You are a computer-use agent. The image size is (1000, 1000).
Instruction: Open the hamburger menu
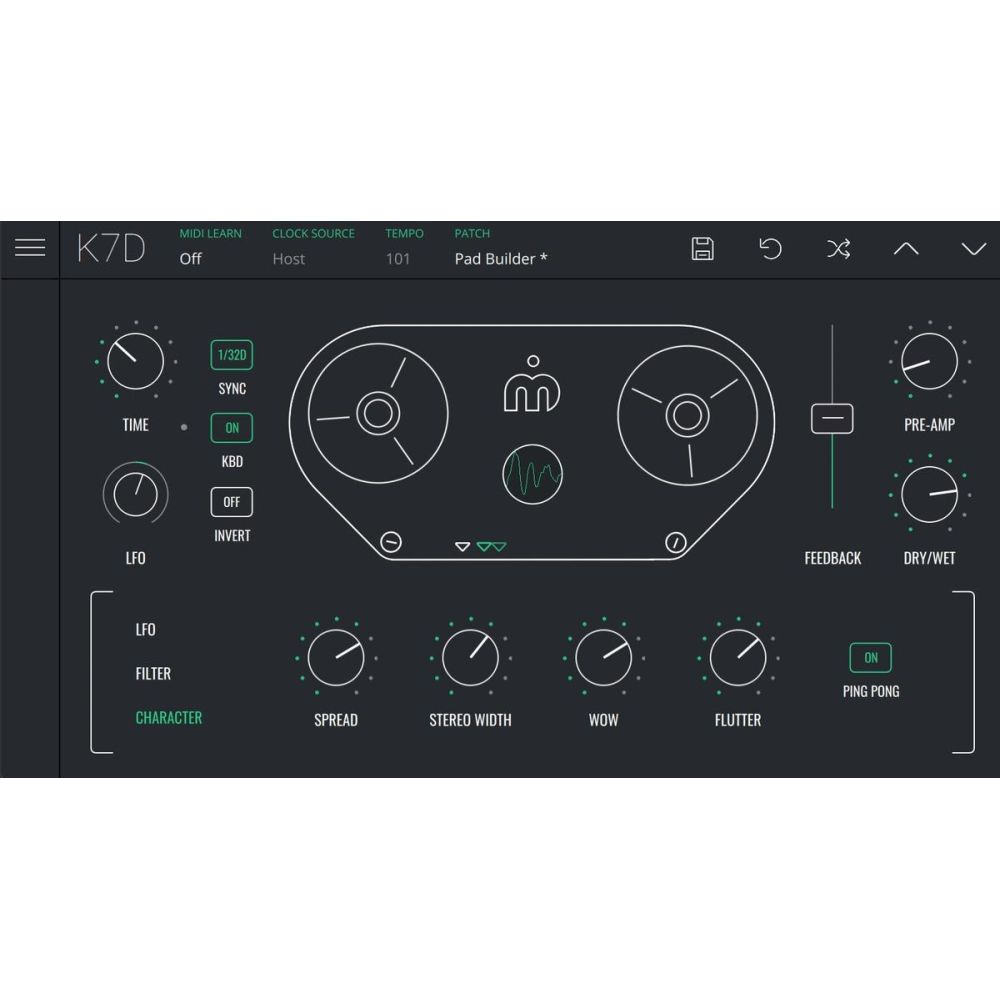coord(30,247)
